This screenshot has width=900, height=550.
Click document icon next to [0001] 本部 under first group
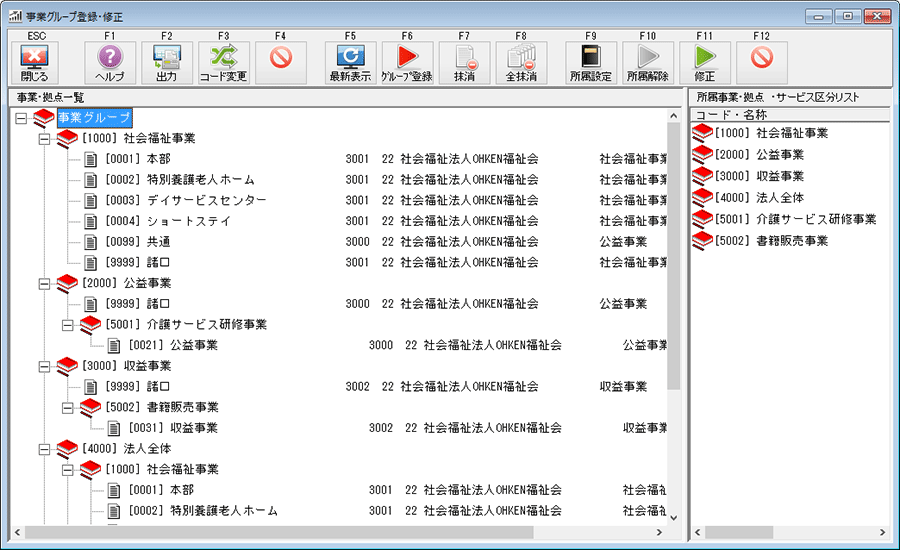coord(91,159)
